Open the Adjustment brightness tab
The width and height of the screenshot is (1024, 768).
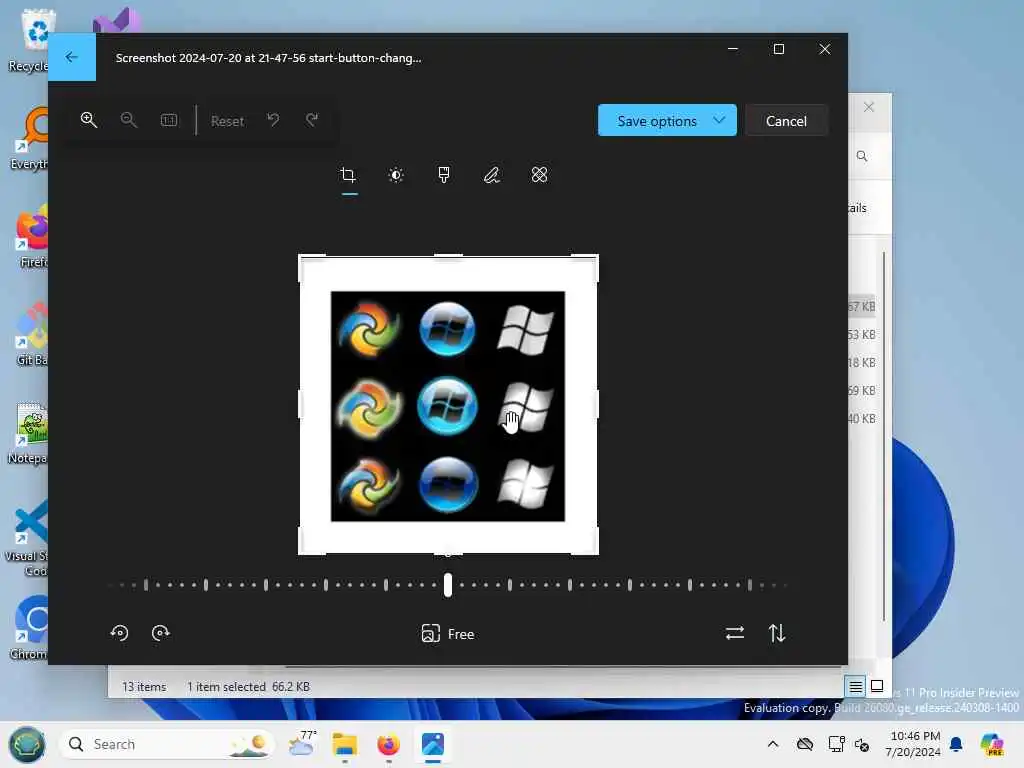pyautogui.click(x=396, y=175)
